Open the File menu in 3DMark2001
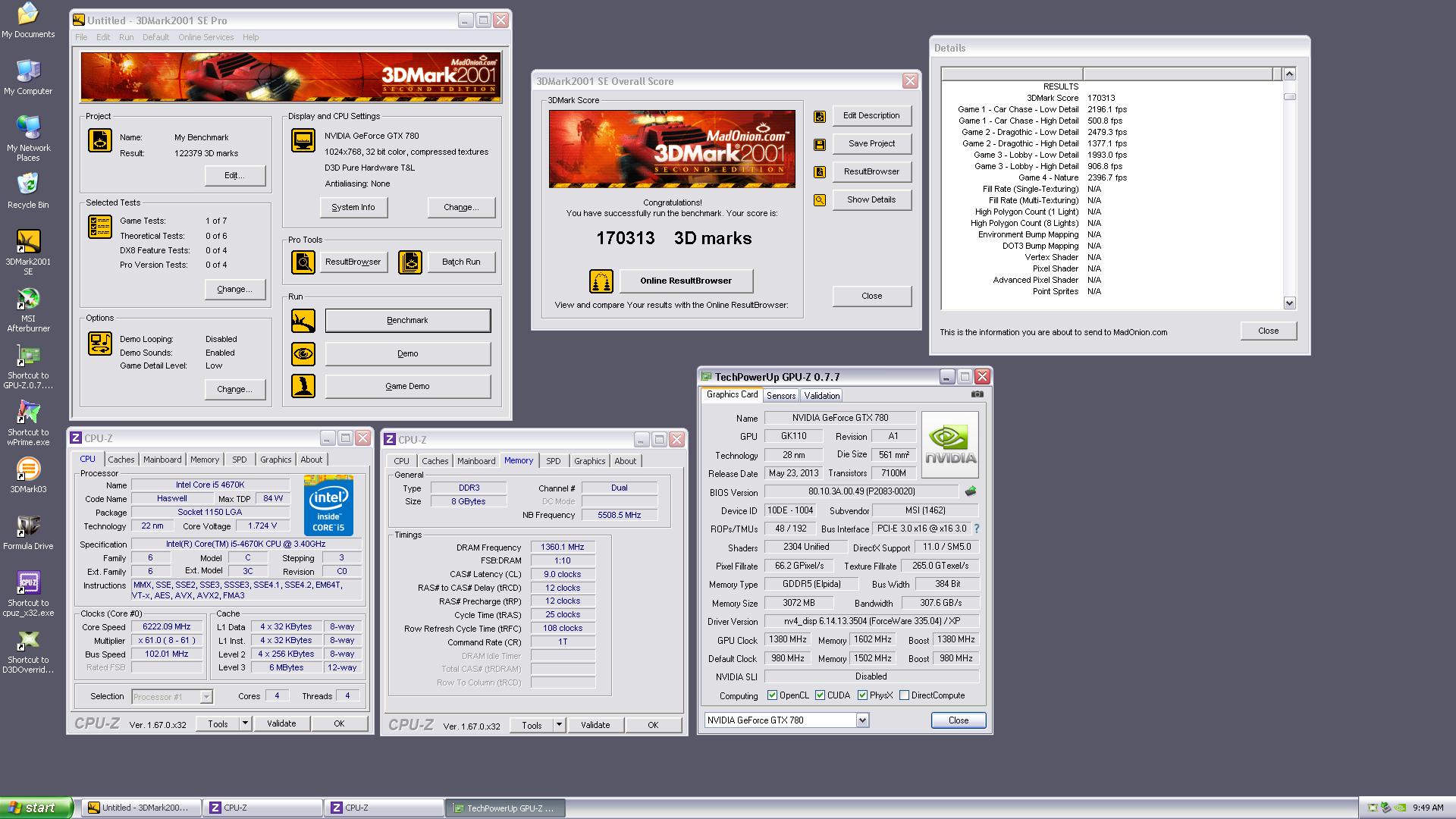Screen dimensions: 1456x819 (x=81, y=37)
